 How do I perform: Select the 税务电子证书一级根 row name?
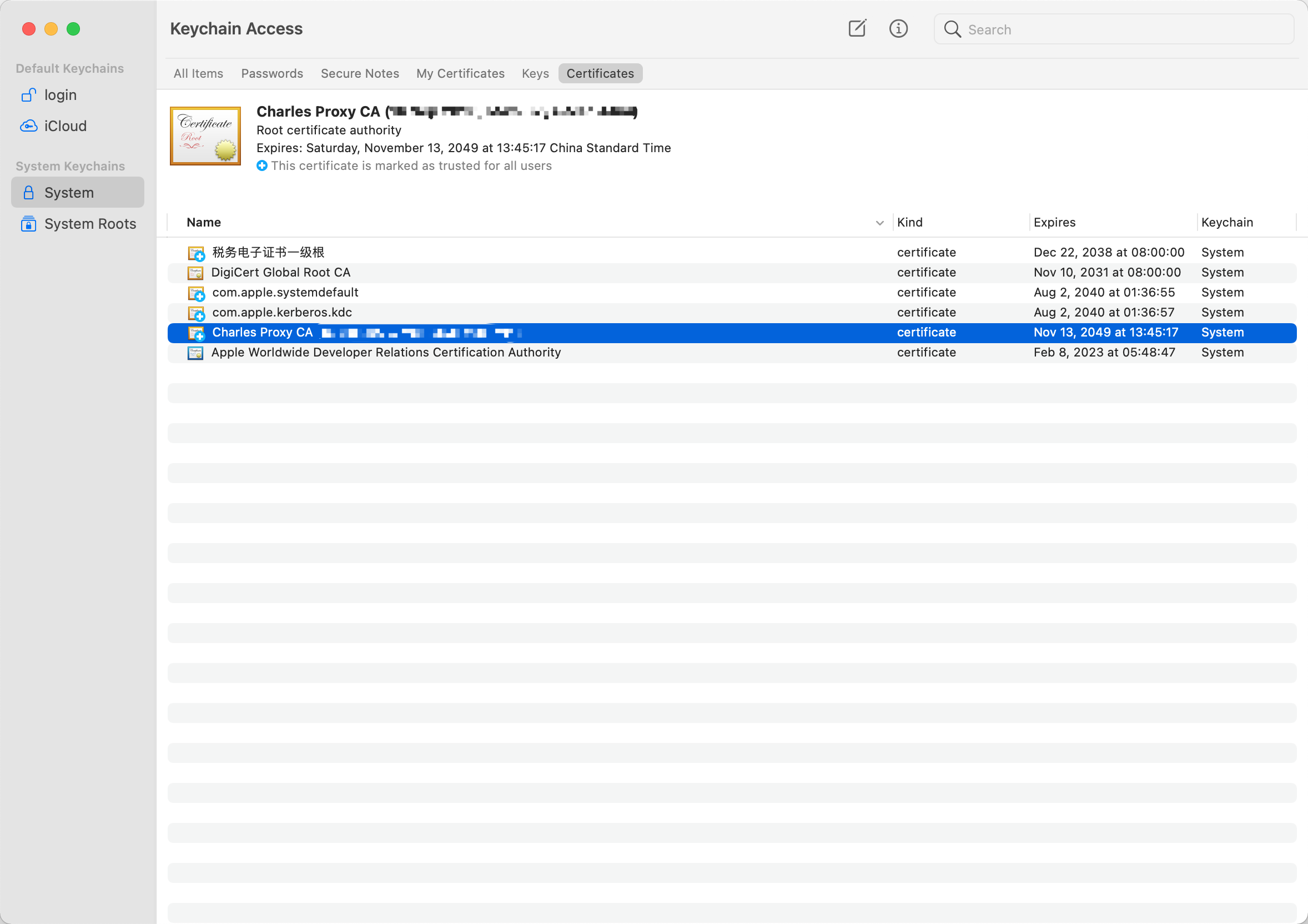(x=268, y=252)
